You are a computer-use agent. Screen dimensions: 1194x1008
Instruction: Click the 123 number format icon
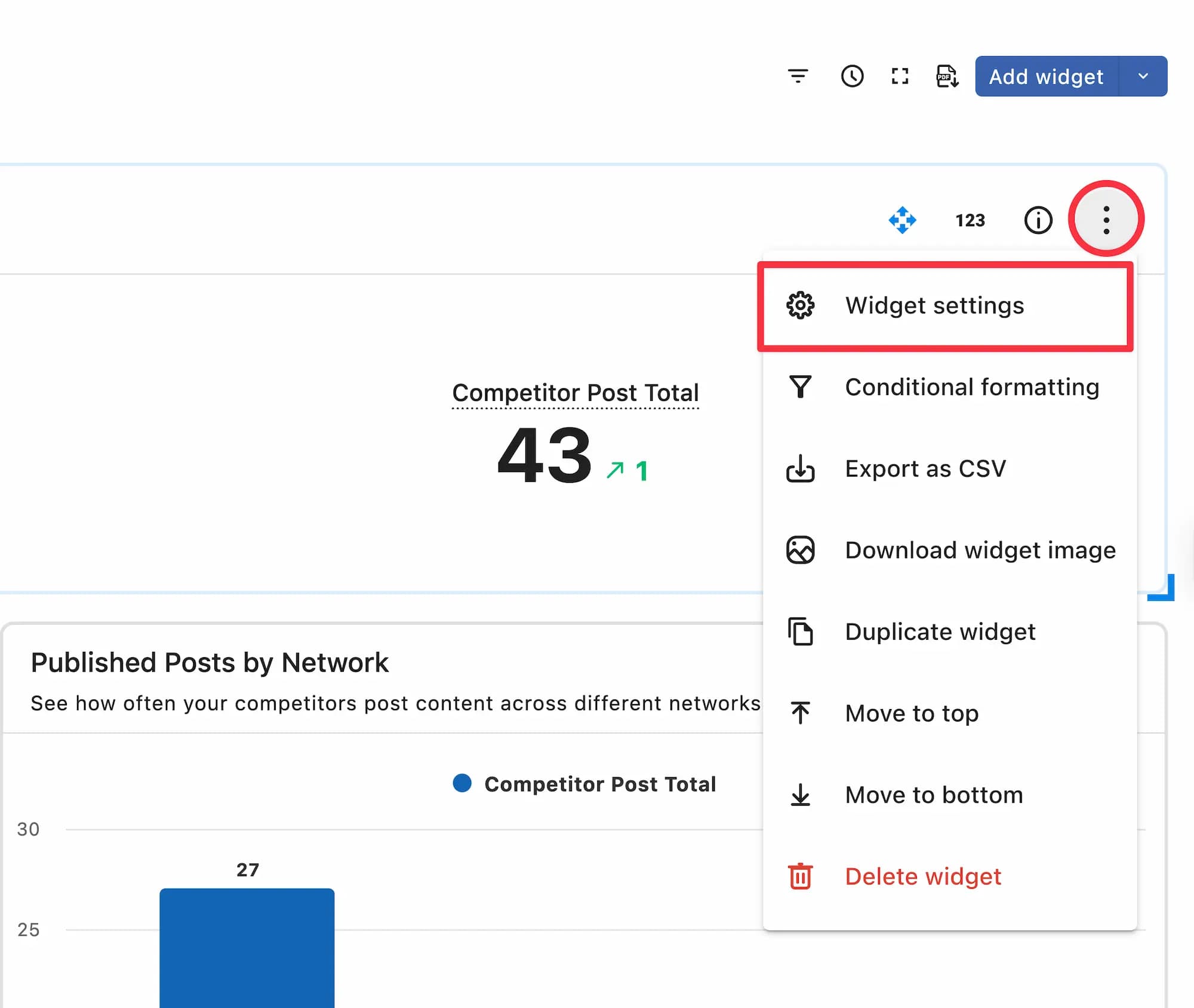[x=970, y=220]
